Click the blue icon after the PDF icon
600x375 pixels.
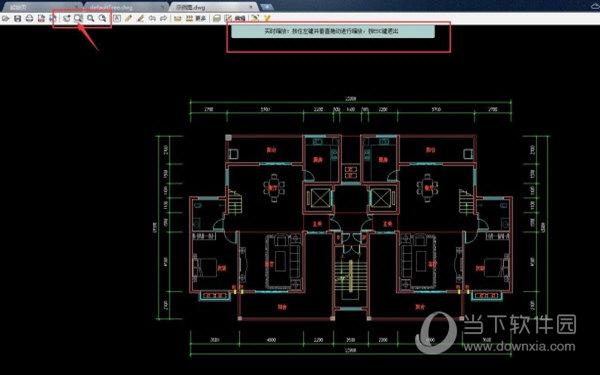tap(53, 18)
